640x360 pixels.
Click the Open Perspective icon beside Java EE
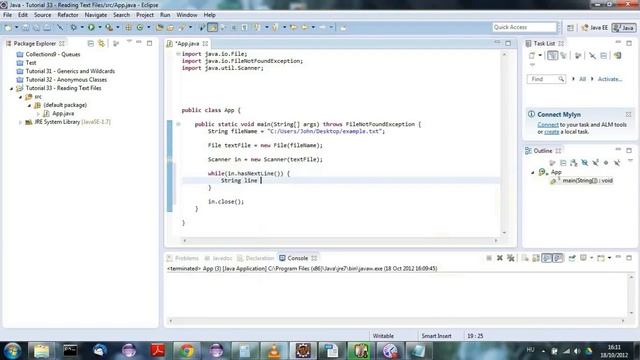pos(570,28)
